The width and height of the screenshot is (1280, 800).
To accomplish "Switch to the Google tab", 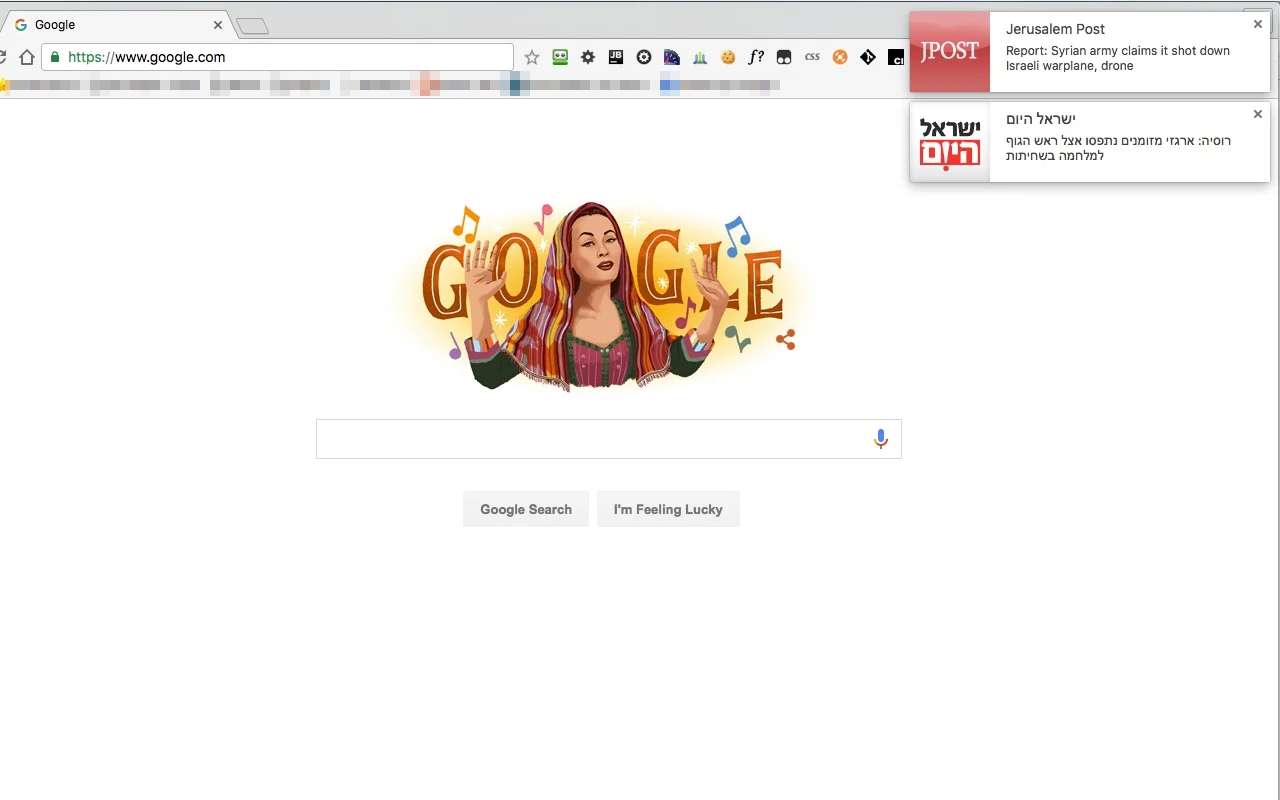I will click(x=118, y=25).
